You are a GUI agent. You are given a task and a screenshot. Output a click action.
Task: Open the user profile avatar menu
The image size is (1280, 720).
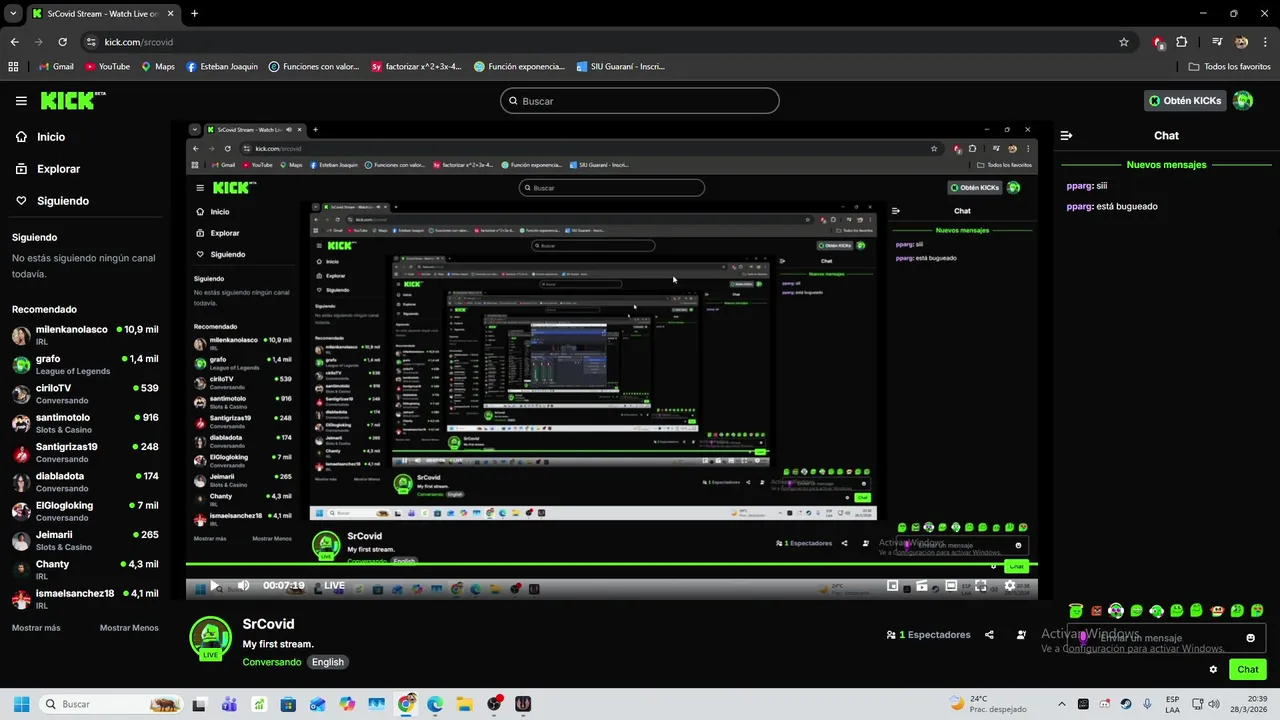pos(1243,101)
